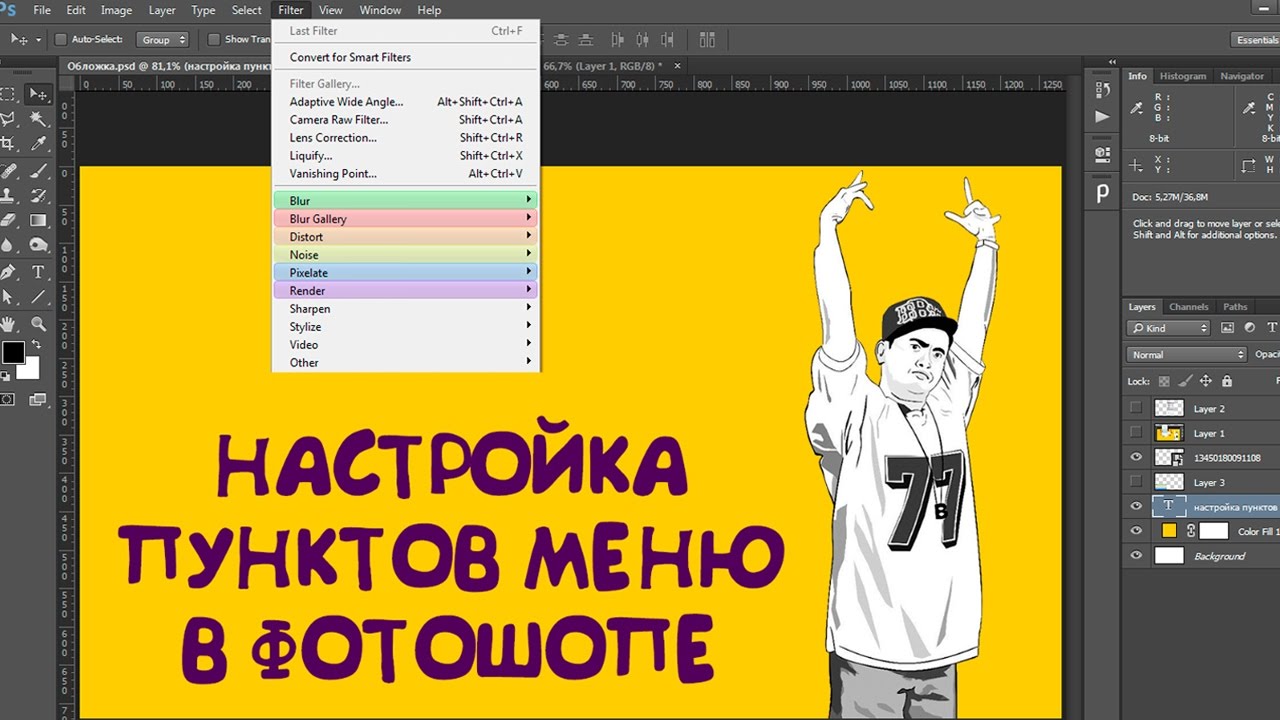Enable Show Transform Controls checkbox

click(213, 40)
